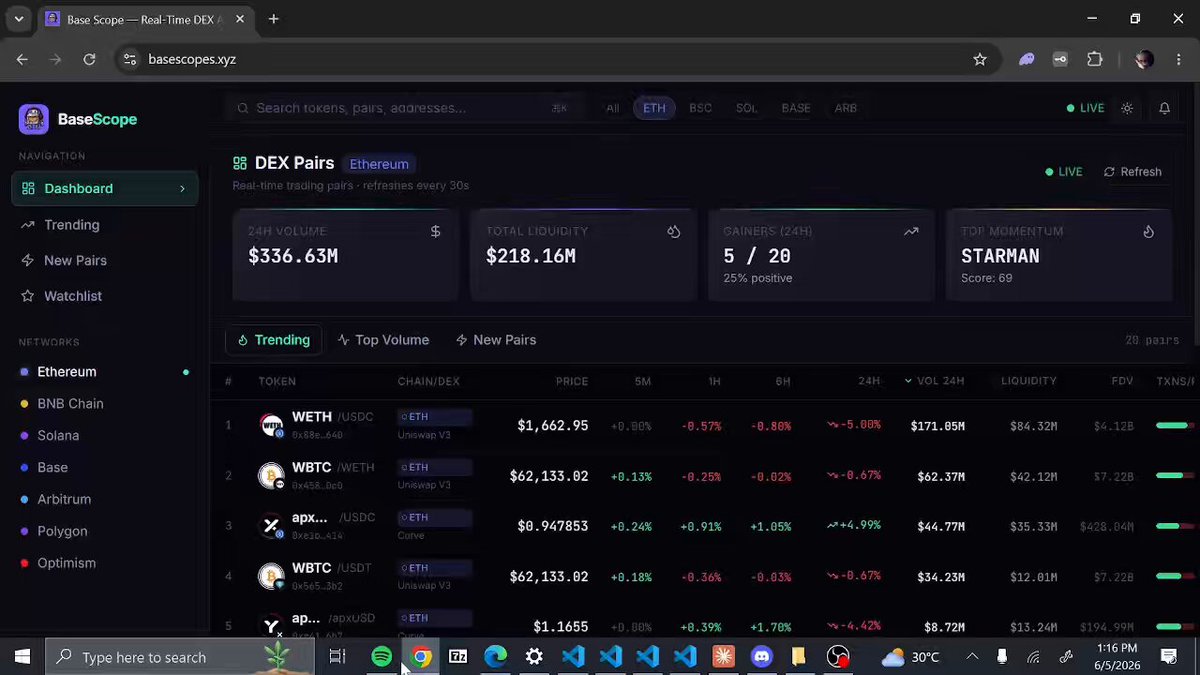Click the WETH row transactions bar
The image size is (1200, 675).
click(x=1176, y=426)
